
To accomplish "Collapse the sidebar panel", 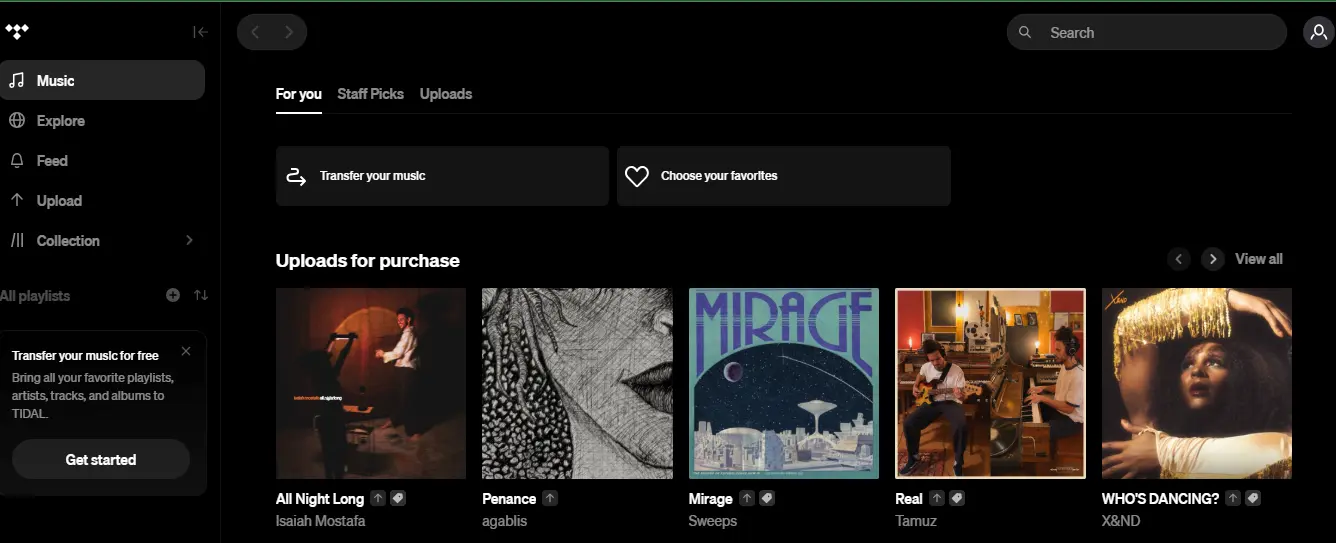I will [200, 32].
